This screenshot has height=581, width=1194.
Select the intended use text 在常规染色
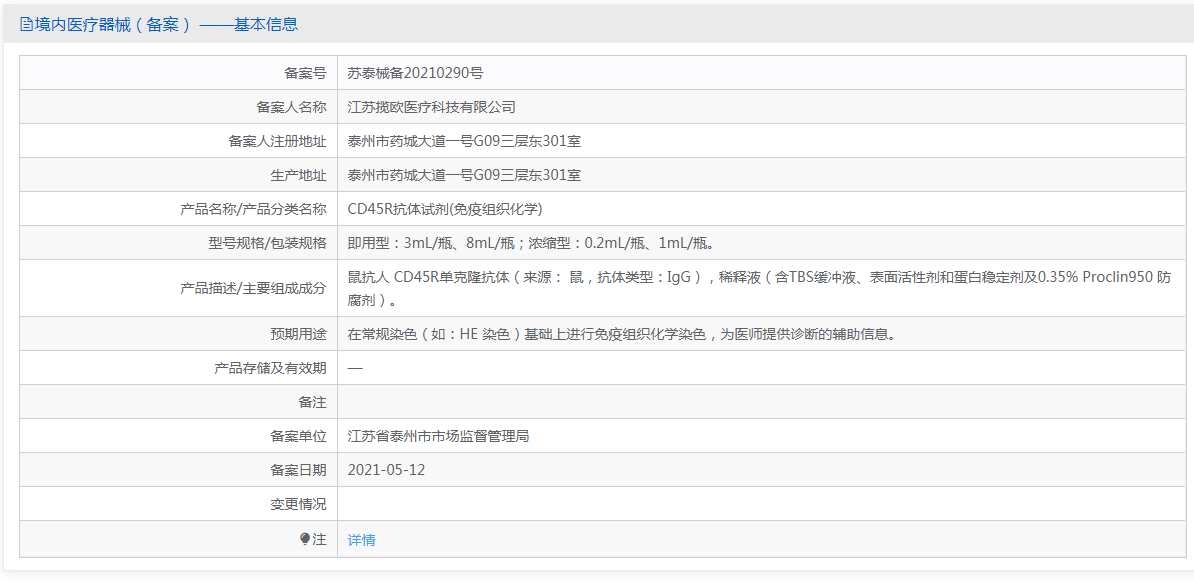coord(621,334)
